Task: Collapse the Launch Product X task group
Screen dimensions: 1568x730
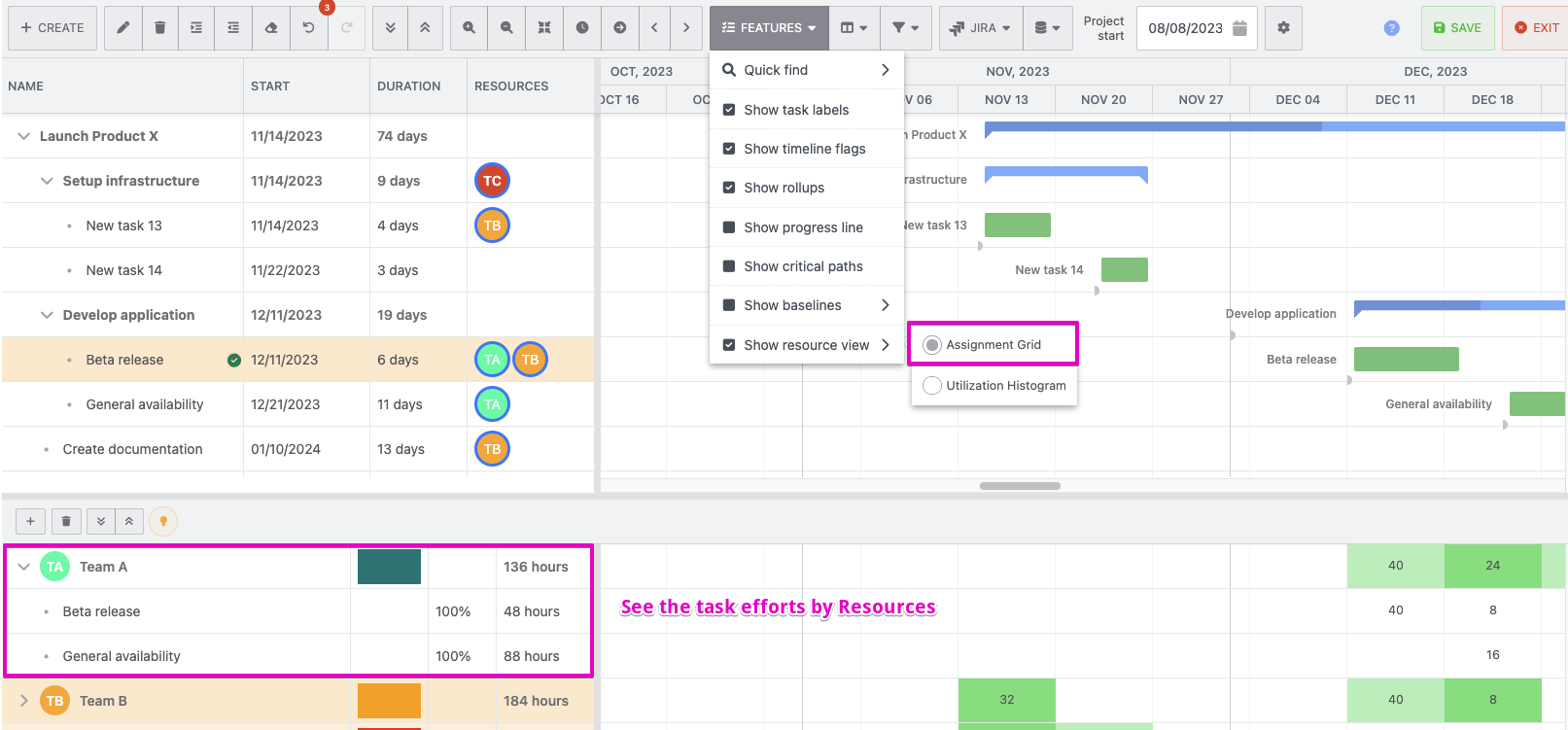Action: [x=24, y=136]
